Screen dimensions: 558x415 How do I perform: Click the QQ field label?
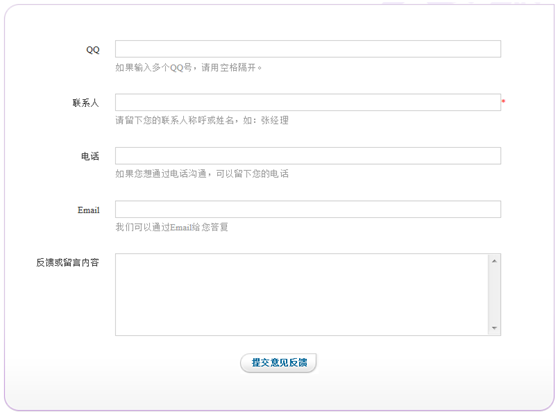[x=93, y=50]
